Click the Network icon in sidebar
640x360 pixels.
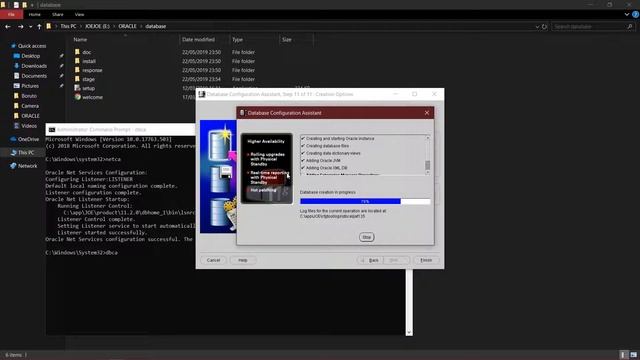click(x=13, y=166)
